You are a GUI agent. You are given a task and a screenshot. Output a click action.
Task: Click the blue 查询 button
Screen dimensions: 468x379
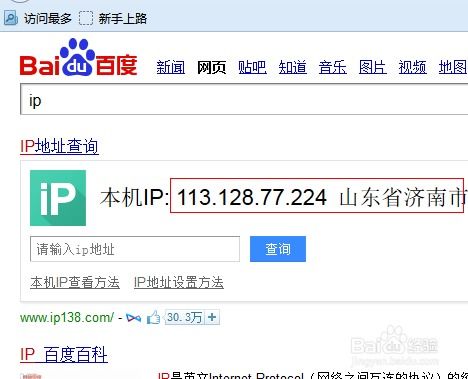pyautogui.click(x=278, y=249)
